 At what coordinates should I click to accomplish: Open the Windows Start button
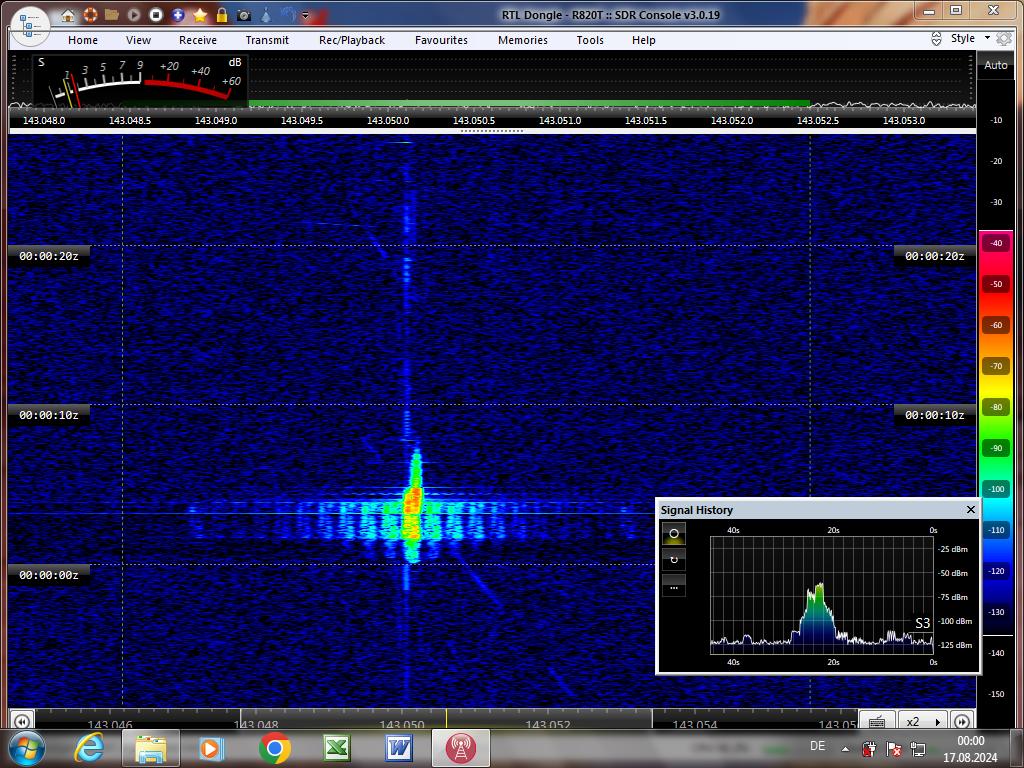tap(25, 748)
